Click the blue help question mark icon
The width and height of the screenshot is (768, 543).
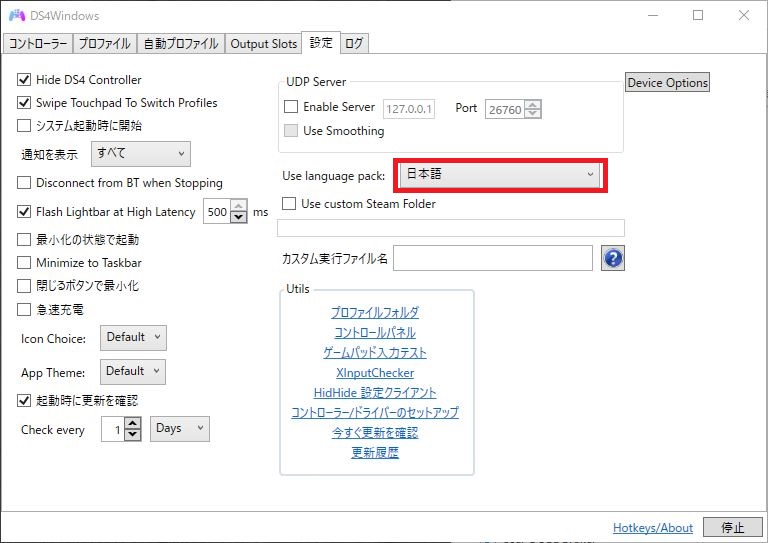pyautogui.click(x=613, y=259)
